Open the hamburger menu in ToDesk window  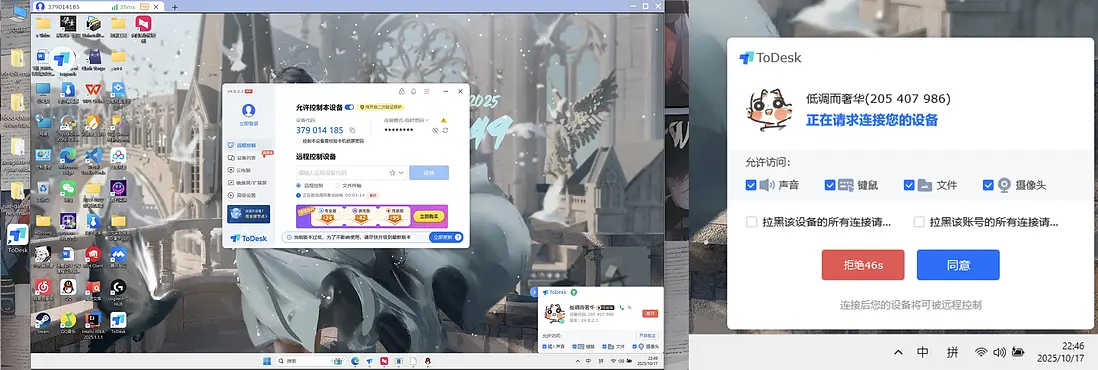(426, 91)
